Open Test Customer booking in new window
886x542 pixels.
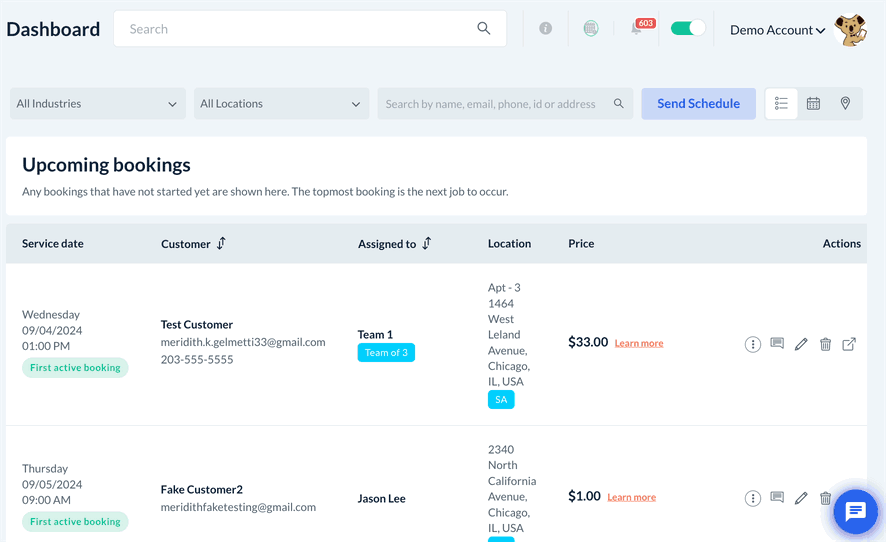pyautogui.click(x=849, y=344)
